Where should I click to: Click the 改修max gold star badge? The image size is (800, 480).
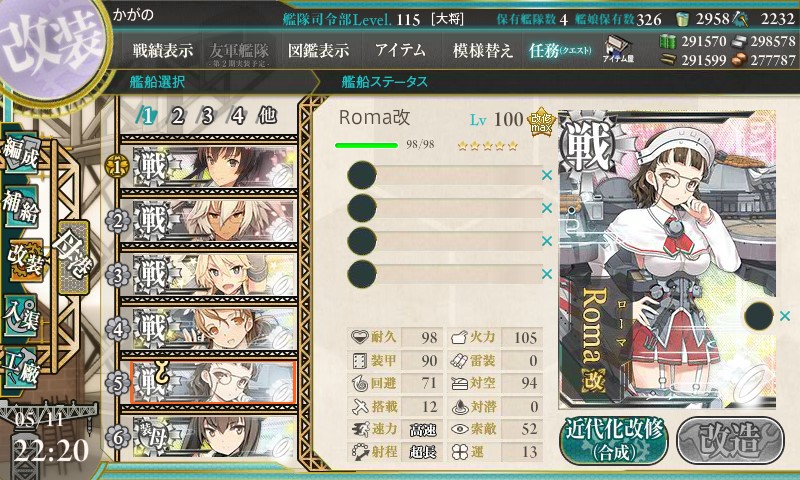point(541,122)
